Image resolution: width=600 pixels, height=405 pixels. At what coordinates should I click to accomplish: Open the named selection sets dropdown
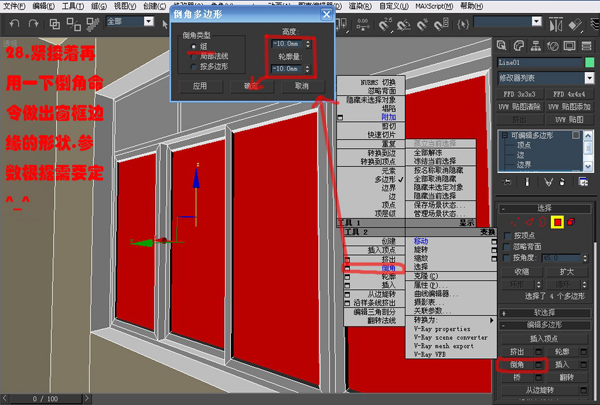tap(537, 22)
